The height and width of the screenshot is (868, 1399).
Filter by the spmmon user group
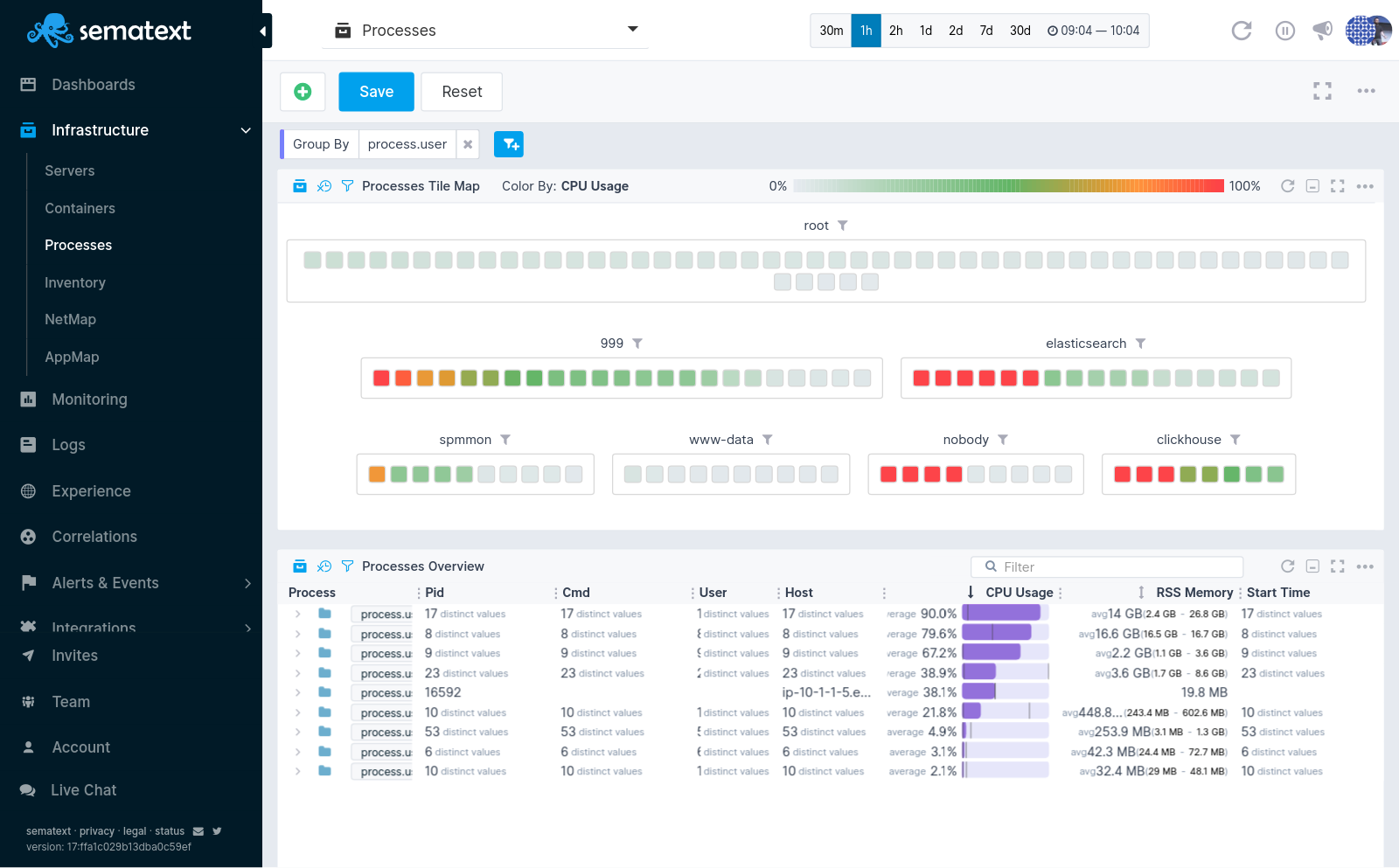click(505, 440)
